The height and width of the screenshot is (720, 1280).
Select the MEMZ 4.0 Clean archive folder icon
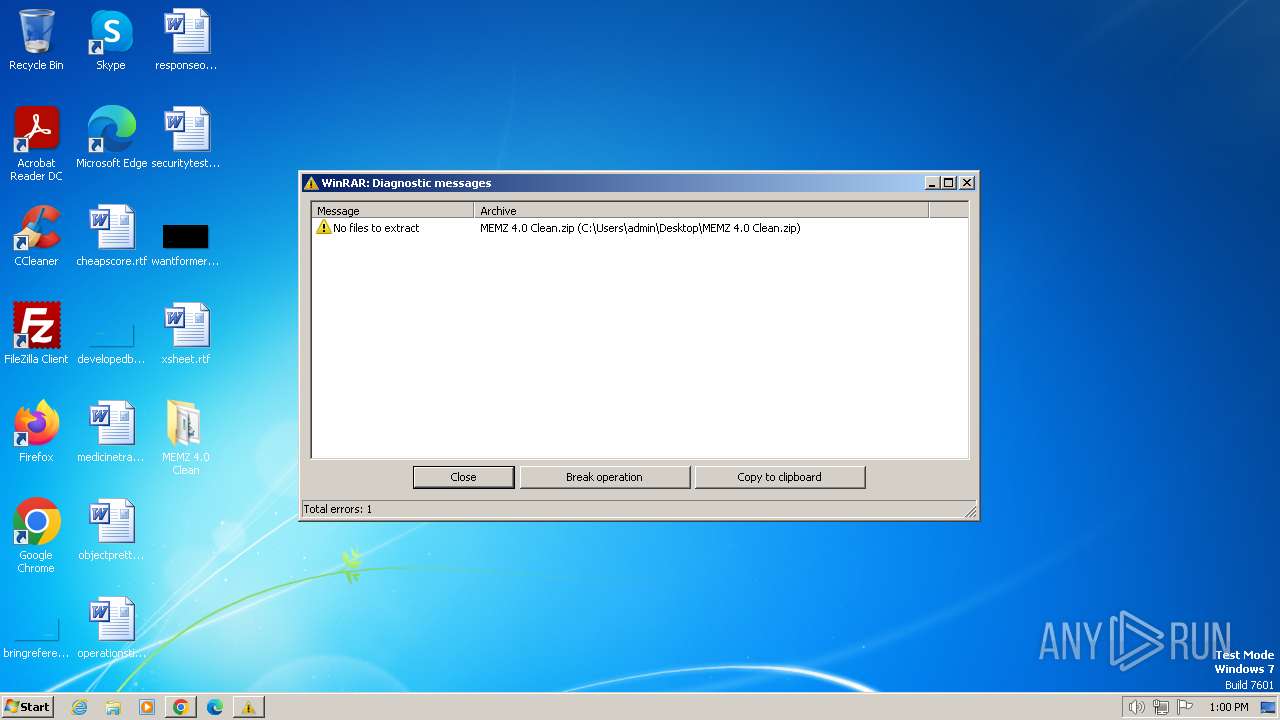[186, 437]
